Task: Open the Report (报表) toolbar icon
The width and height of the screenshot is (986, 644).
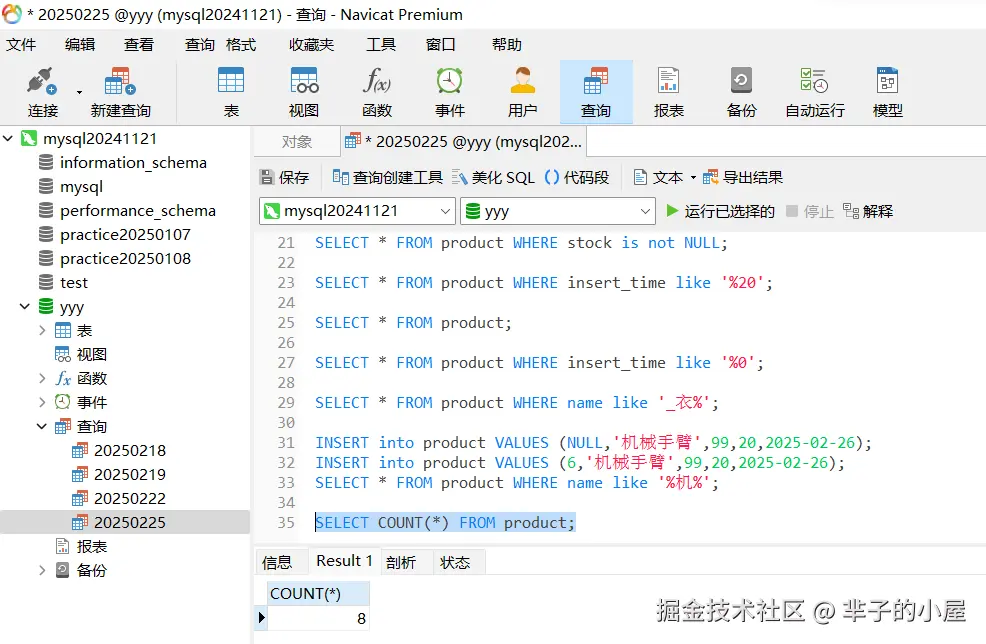Action: (x=668, y=92)
